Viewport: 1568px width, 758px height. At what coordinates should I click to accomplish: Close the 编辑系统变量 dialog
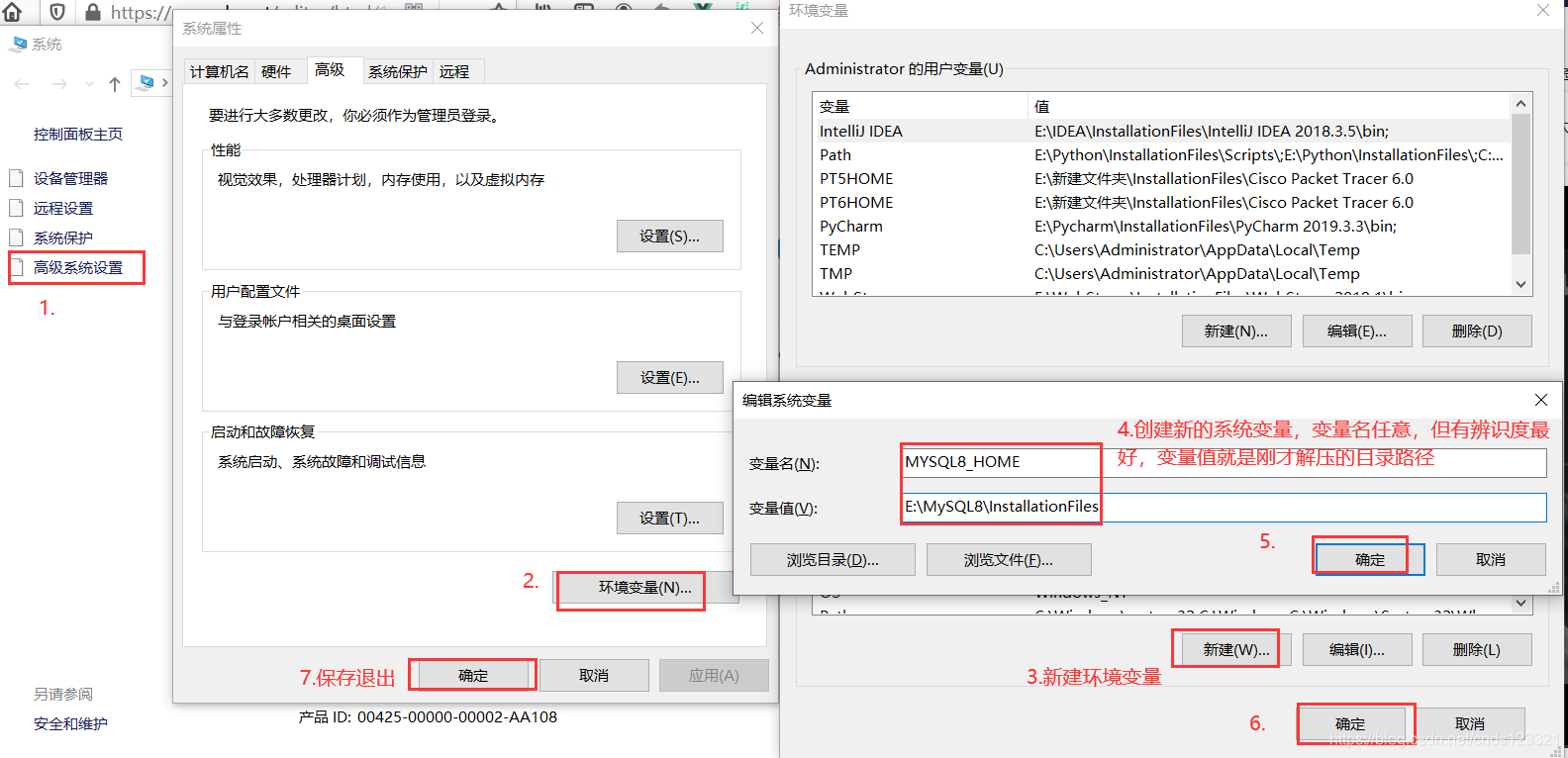click(1540, 400)
